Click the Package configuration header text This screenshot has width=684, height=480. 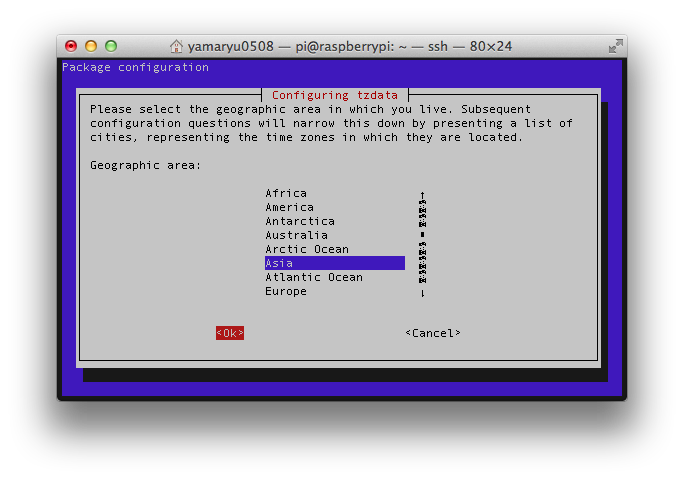point(135,67)
